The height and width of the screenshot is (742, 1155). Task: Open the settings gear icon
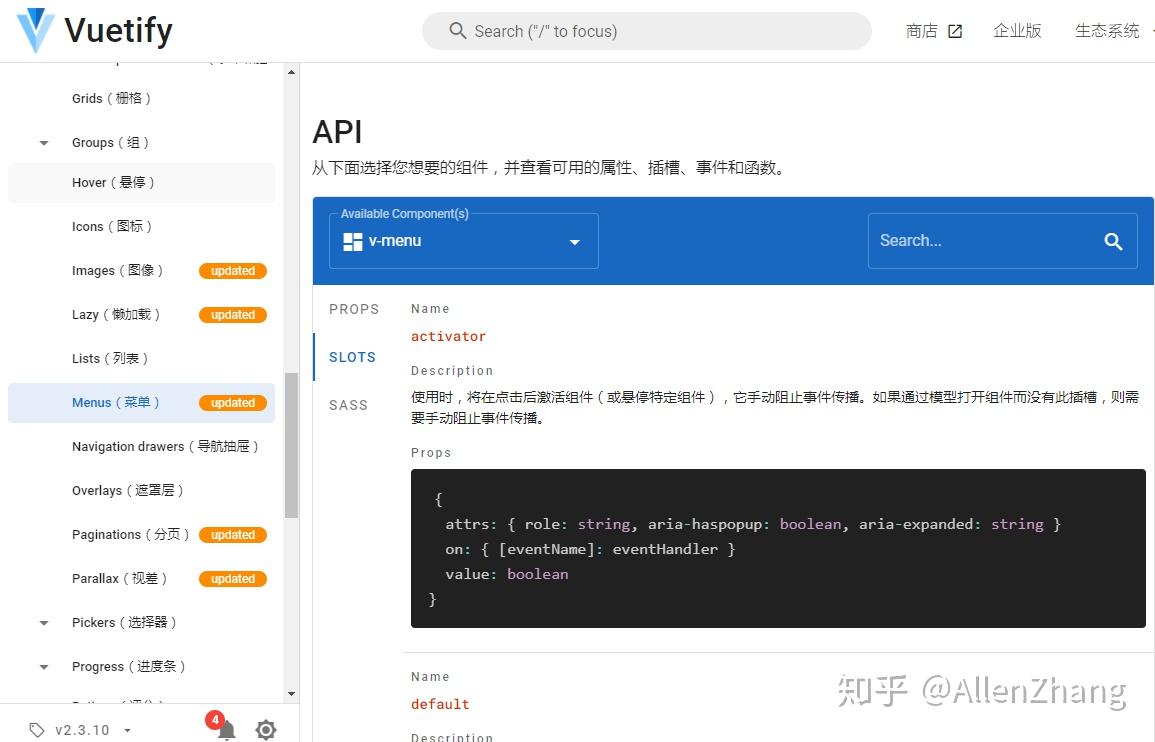[x=265, y=729]
